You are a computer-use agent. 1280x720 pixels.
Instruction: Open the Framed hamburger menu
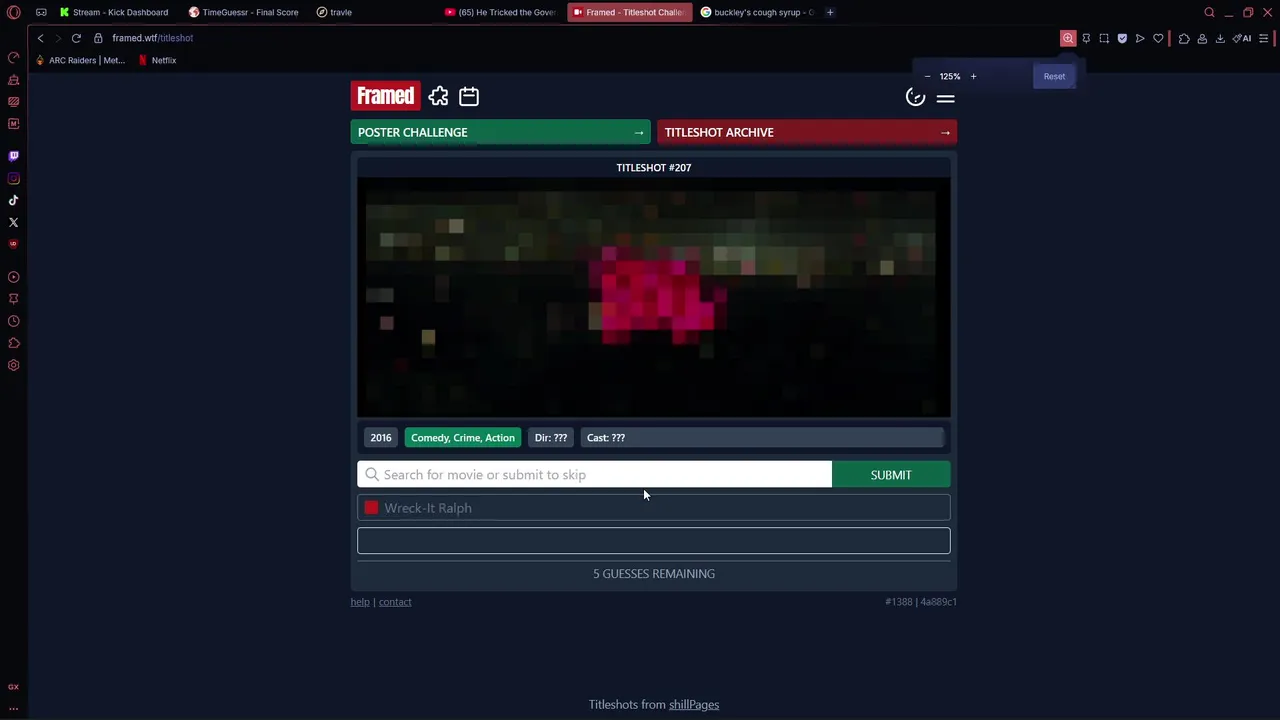(x=945, y=97)
